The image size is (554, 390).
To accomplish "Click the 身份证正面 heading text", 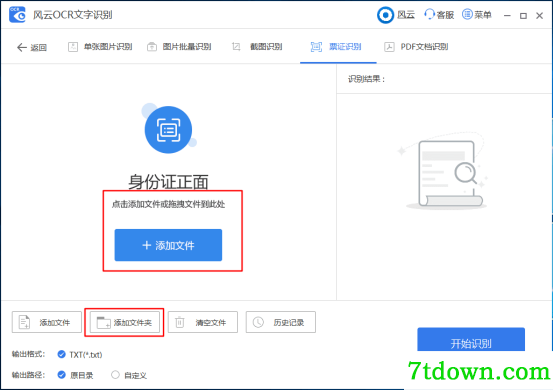I will (168, 182).
